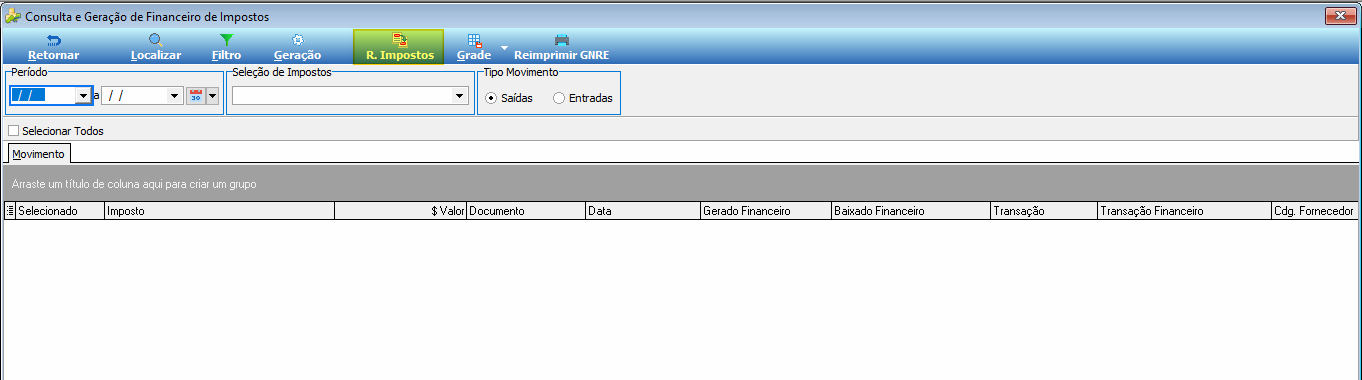Open the Localizar search tool

pyautogui.click(x=156, y=47)
